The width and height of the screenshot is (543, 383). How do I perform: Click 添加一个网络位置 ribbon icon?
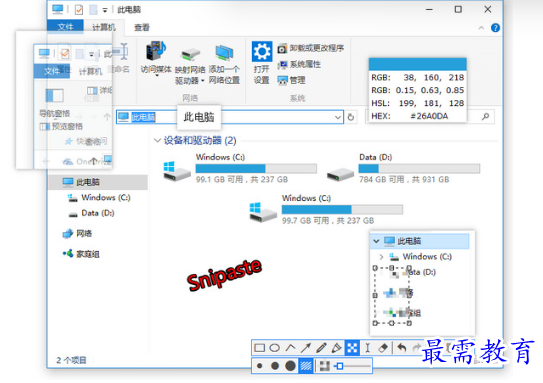pos(224,65)
